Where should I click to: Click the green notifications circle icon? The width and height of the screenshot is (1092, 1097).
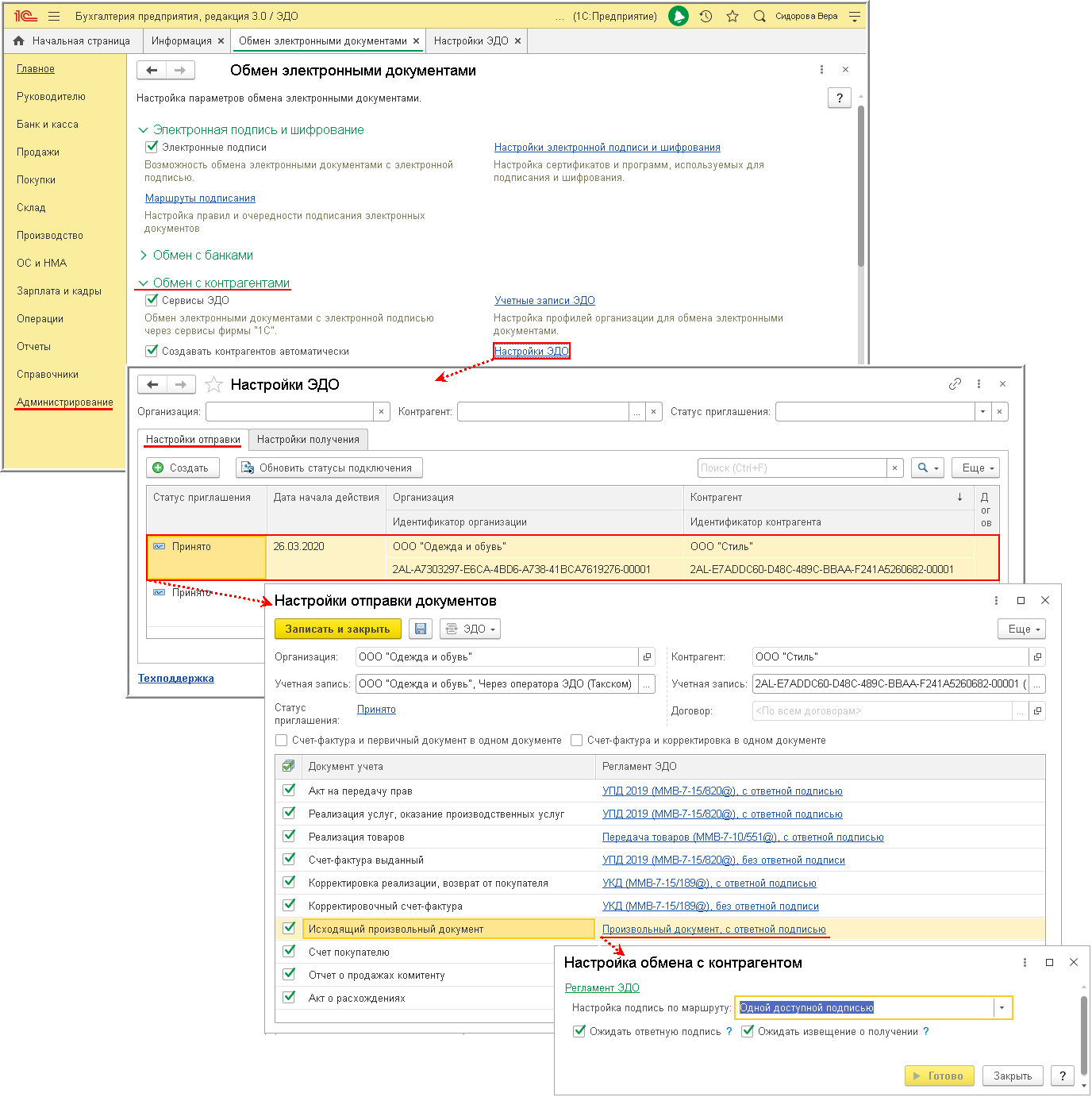[x=679, y=16]
